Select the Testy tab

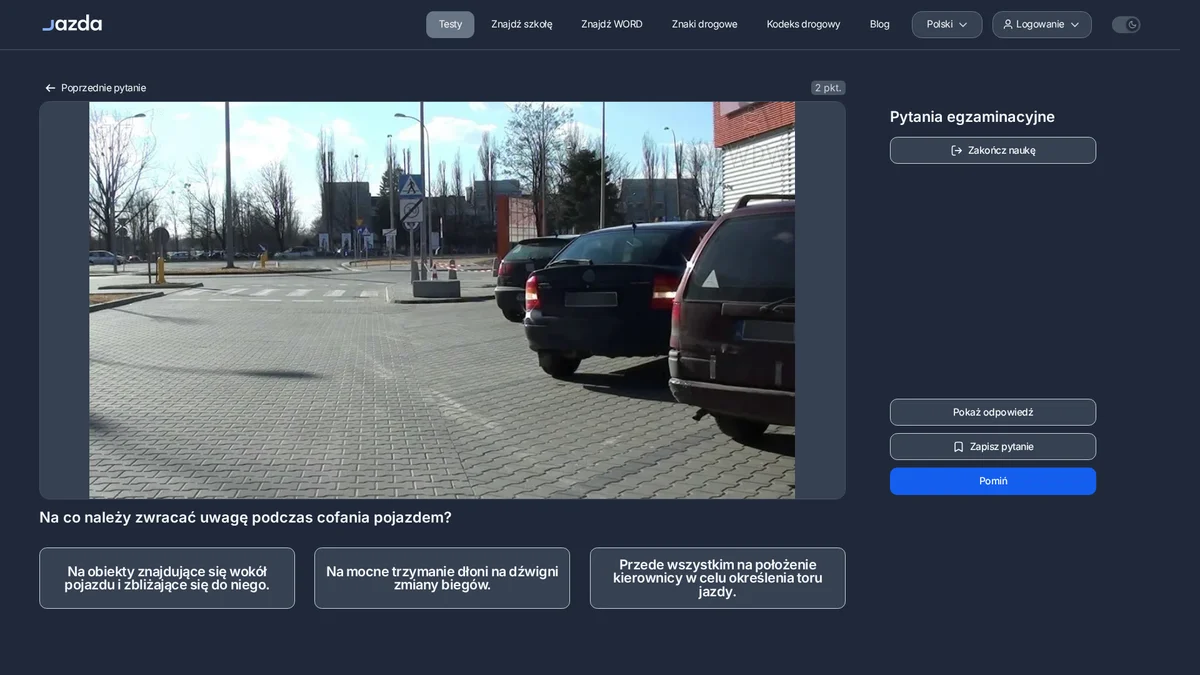point(450,24)
